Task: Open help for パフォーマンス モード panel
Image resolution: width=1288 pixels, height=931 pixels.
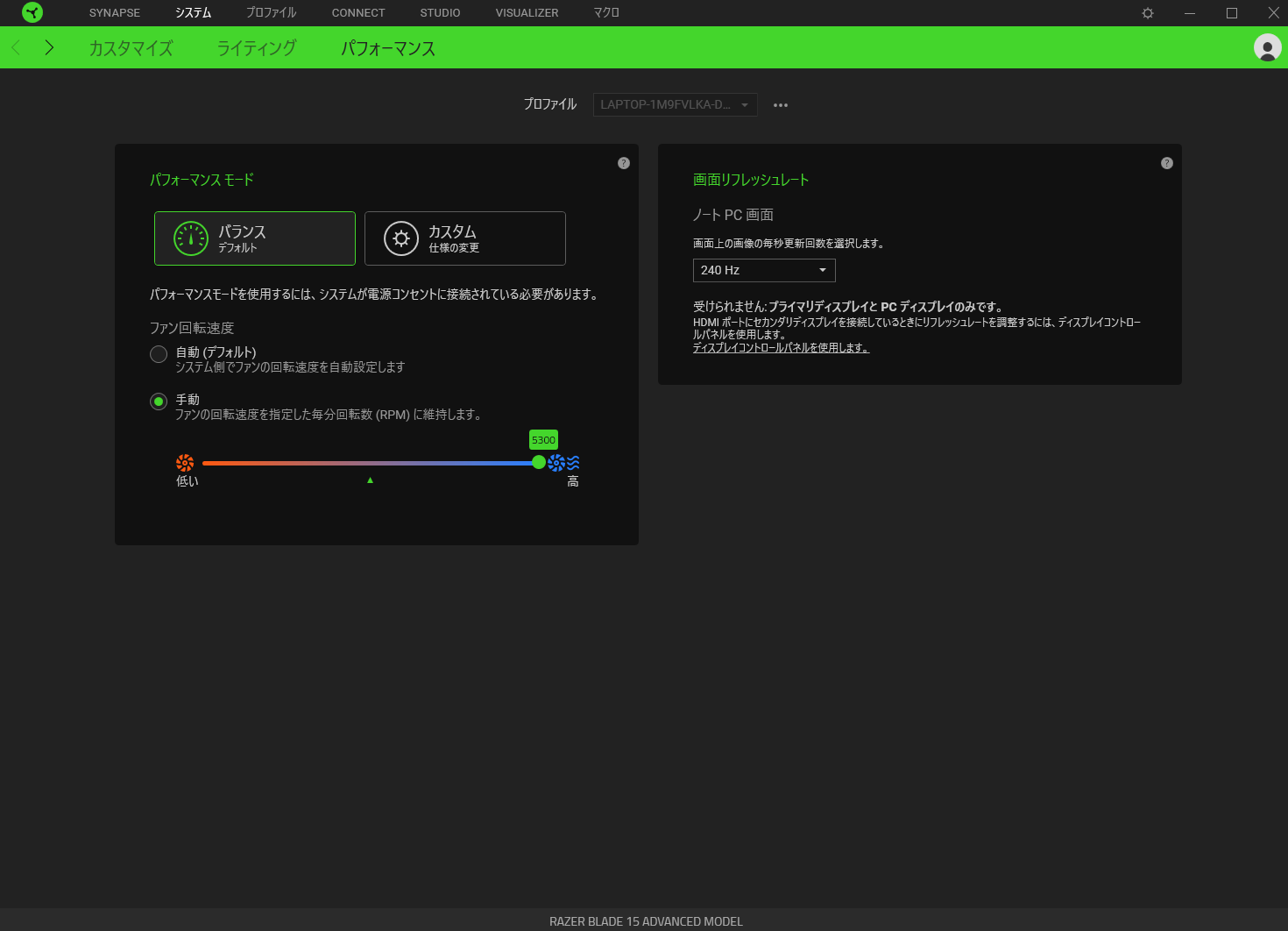Action: pyautogui.click(x=624, y=163)
